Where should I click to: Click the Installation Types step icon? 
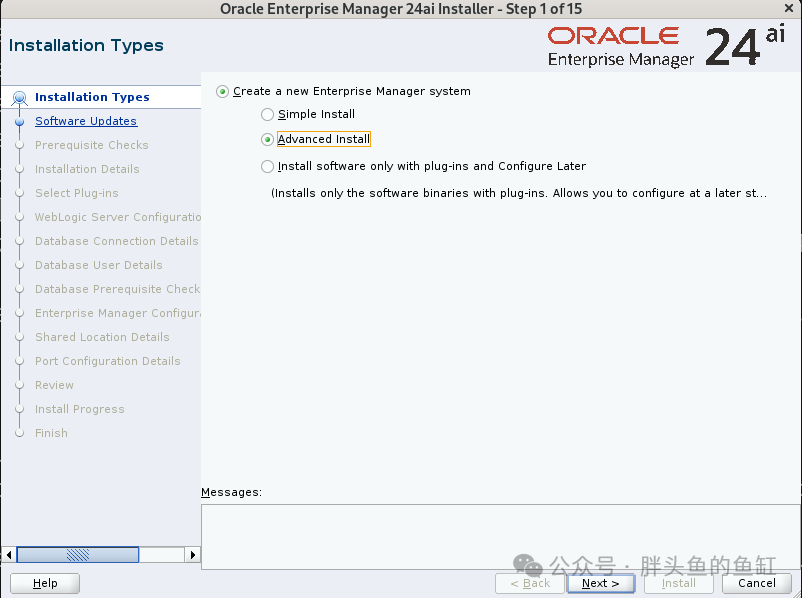19,98
